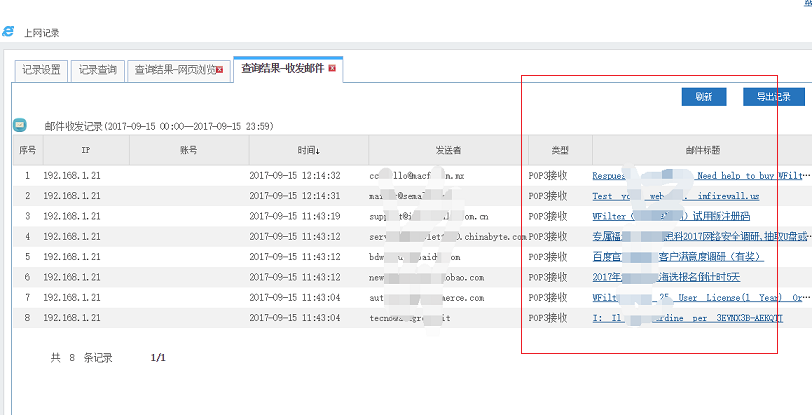Click the Internet Explorer logo icon
Image resolution: width=812 pixels, height=415 pixels.
pos(9,32)
